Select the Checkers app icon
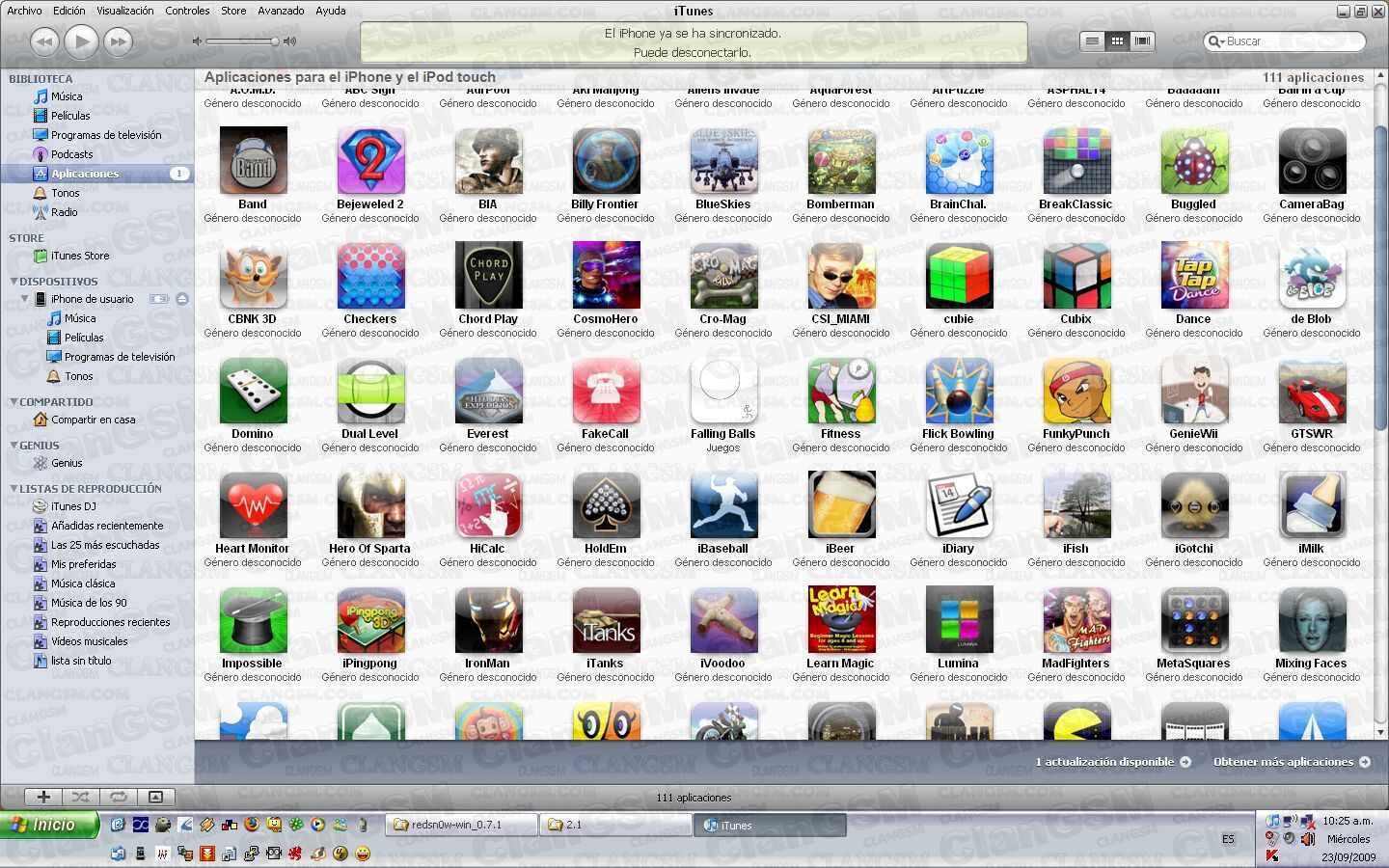 (370, 276)
